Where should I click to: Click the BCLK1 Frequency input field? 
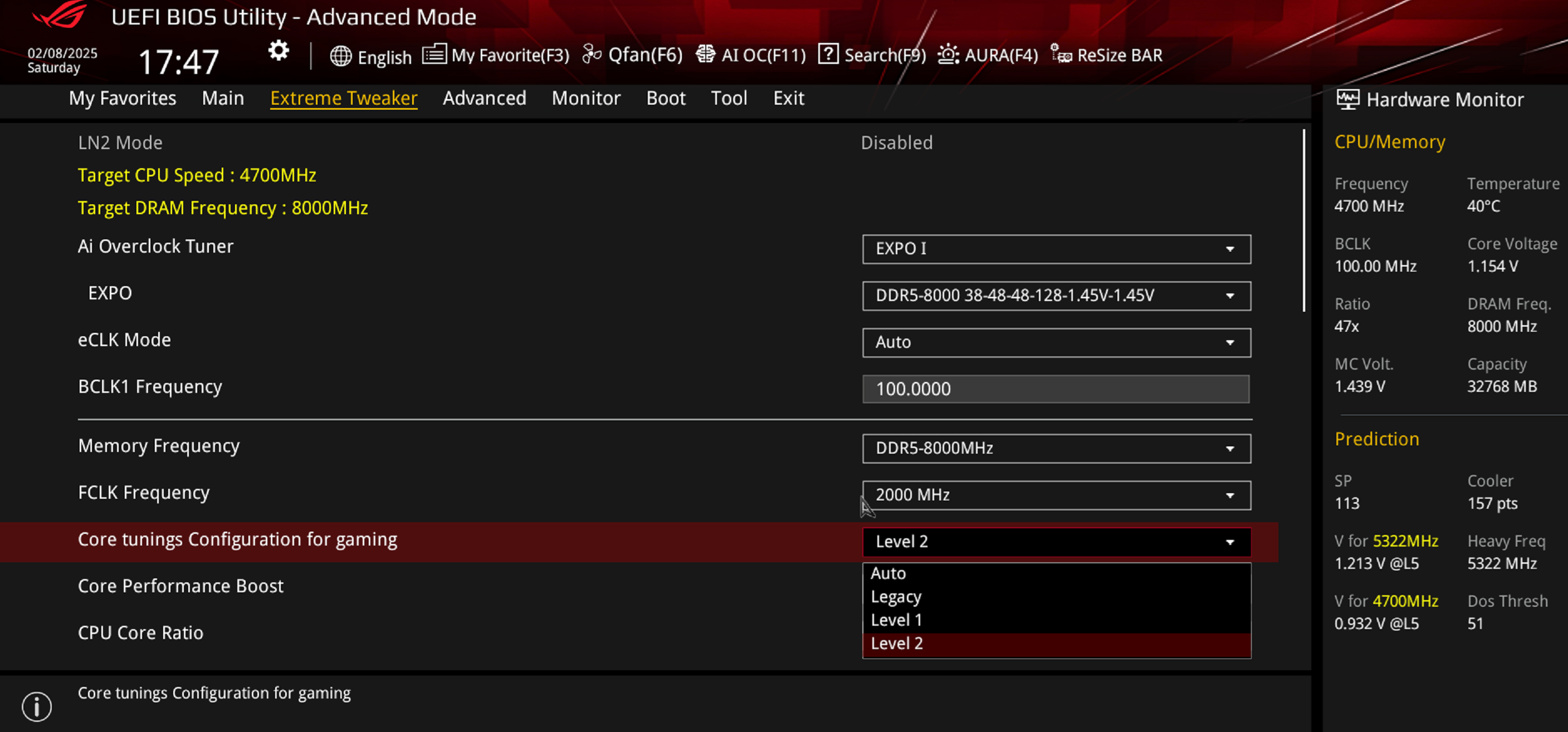pos(1056,389)
